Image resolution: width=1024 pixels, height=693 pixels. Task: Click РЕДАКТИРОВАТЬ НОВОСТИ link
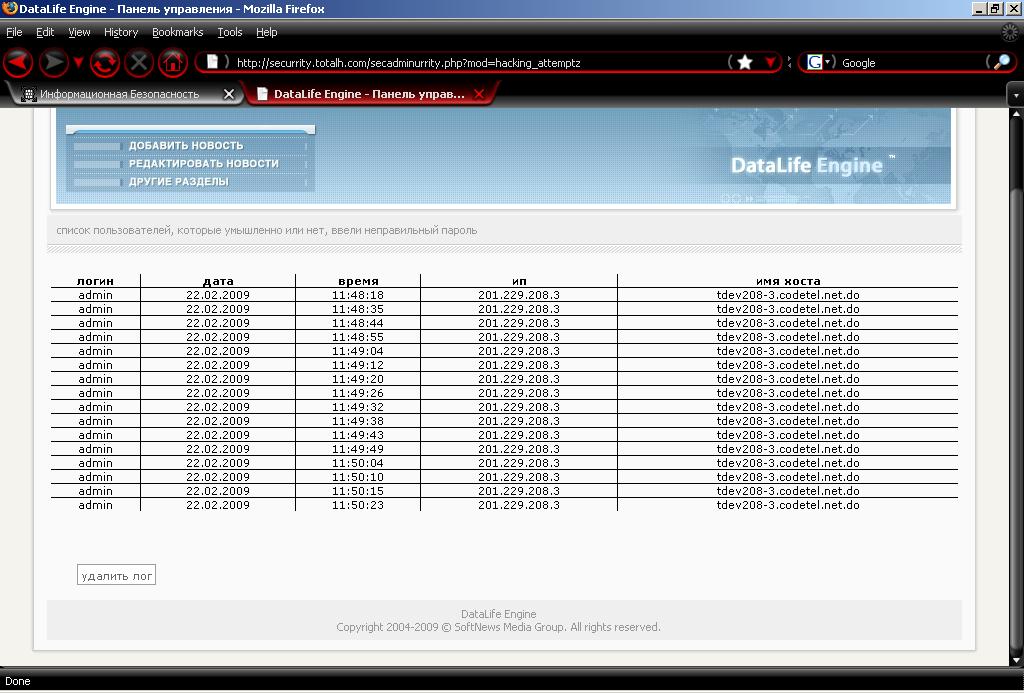pyautogui.click(x=204, y=163)
